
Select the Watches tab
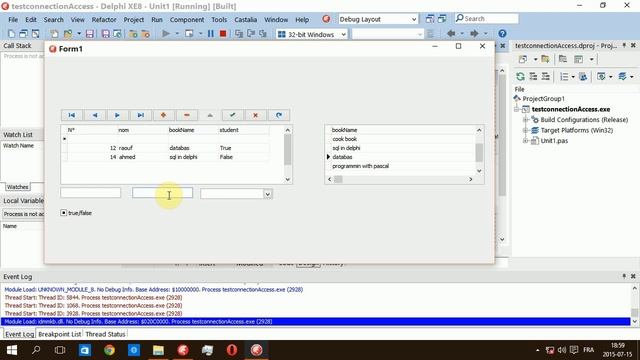point(18,187)
